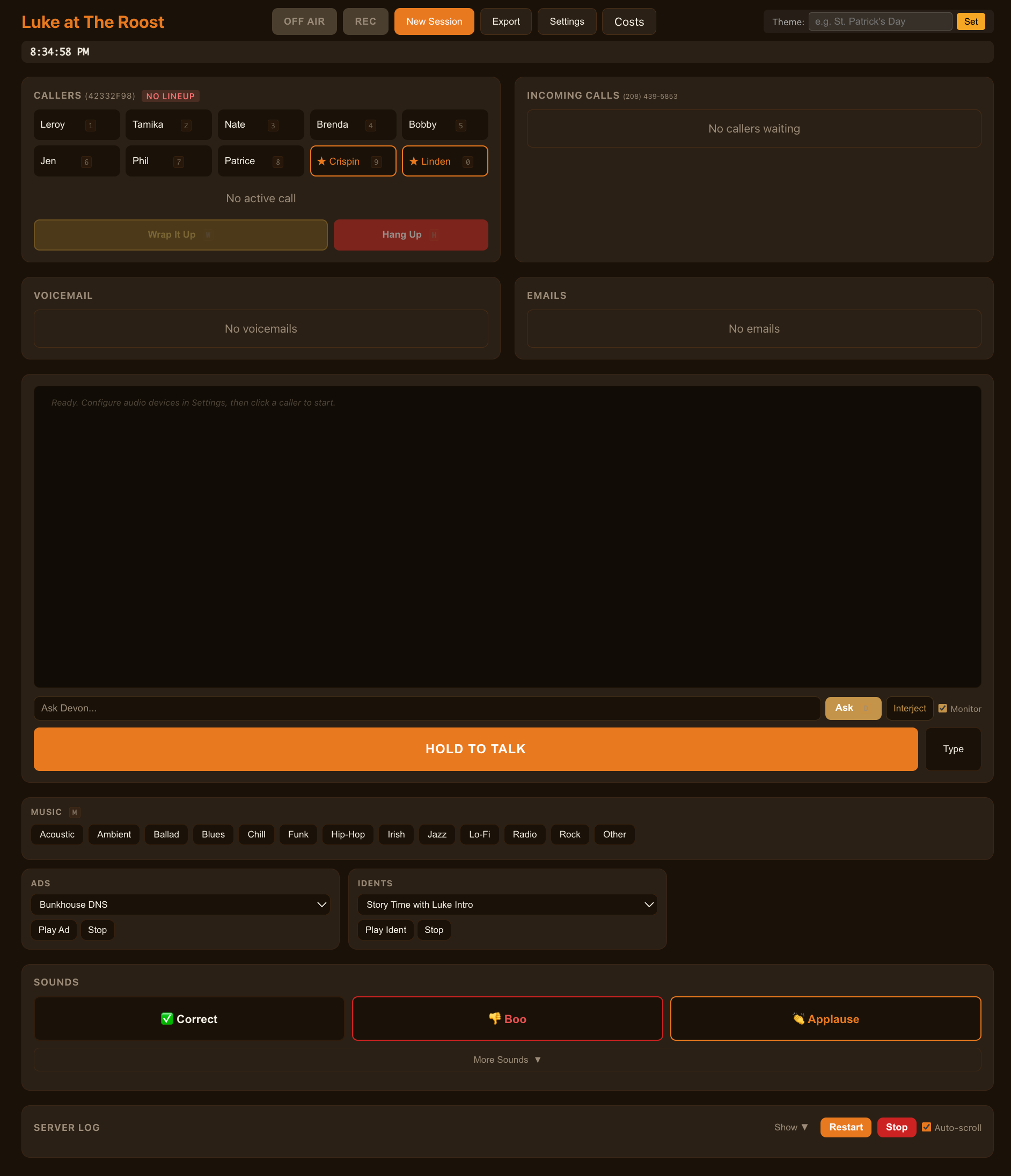Screen dimensions: 1011x1176
Task: Play the Applause clapping sound
Action: pos(825,1019)
